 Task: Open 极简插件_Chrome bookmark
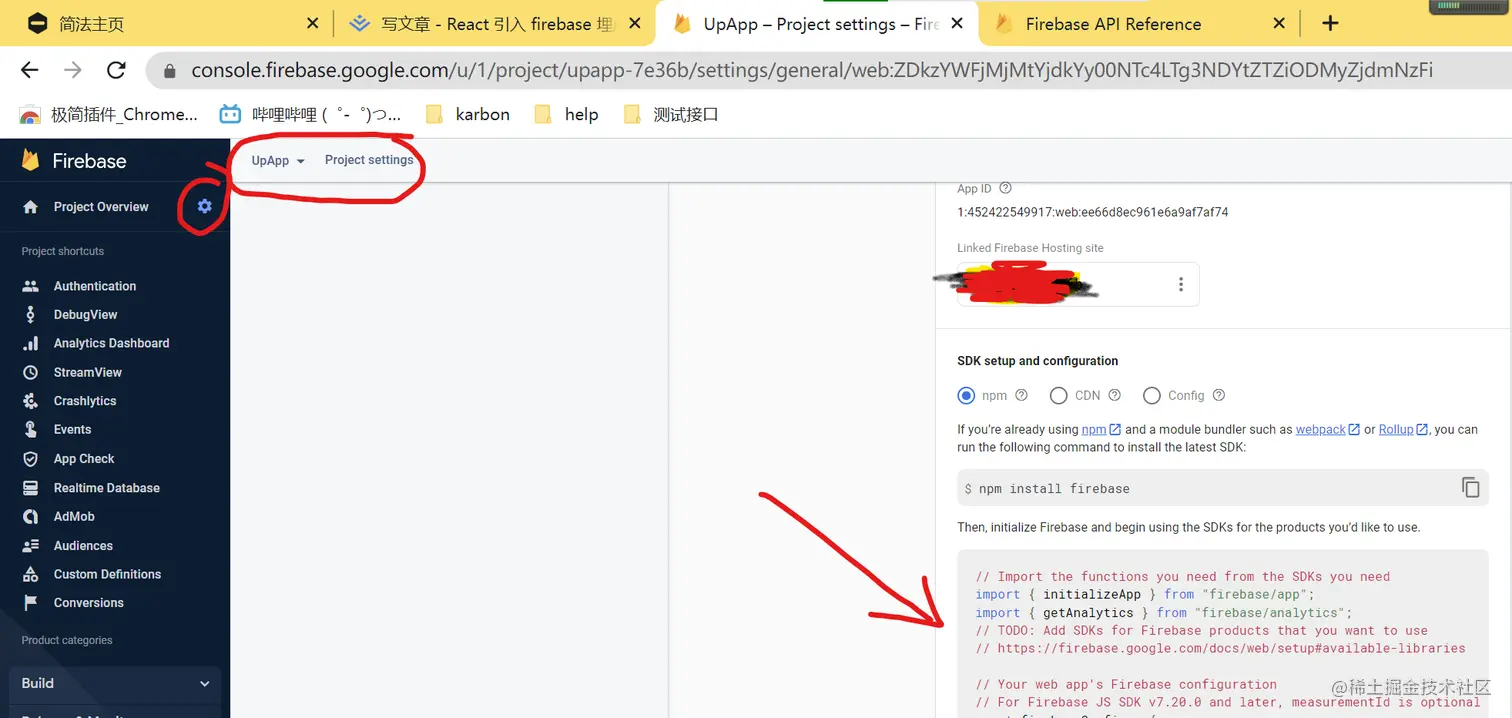[109, 114]
